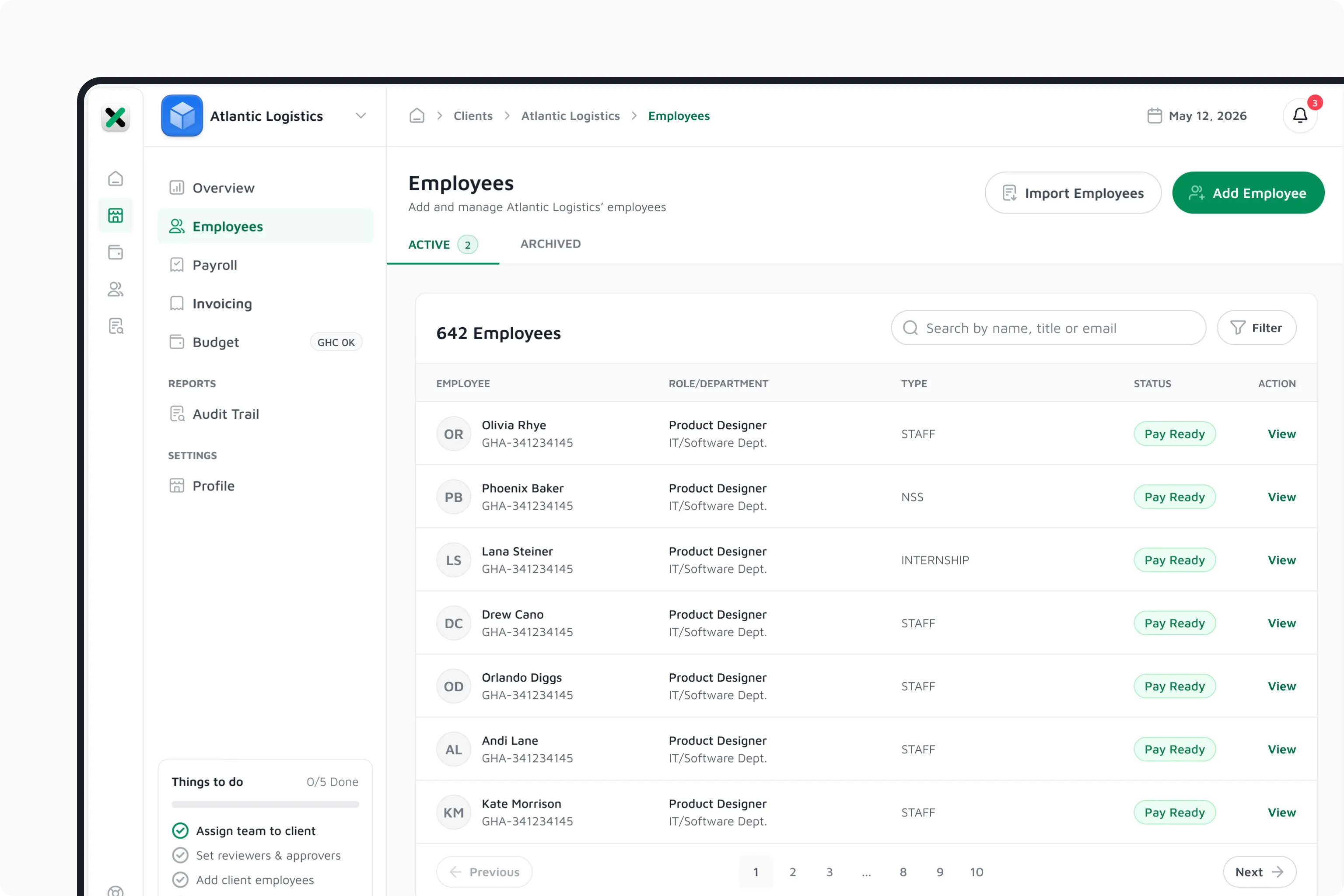
Task: Switch to the Archived tab
Action: (x=550, y=244)
